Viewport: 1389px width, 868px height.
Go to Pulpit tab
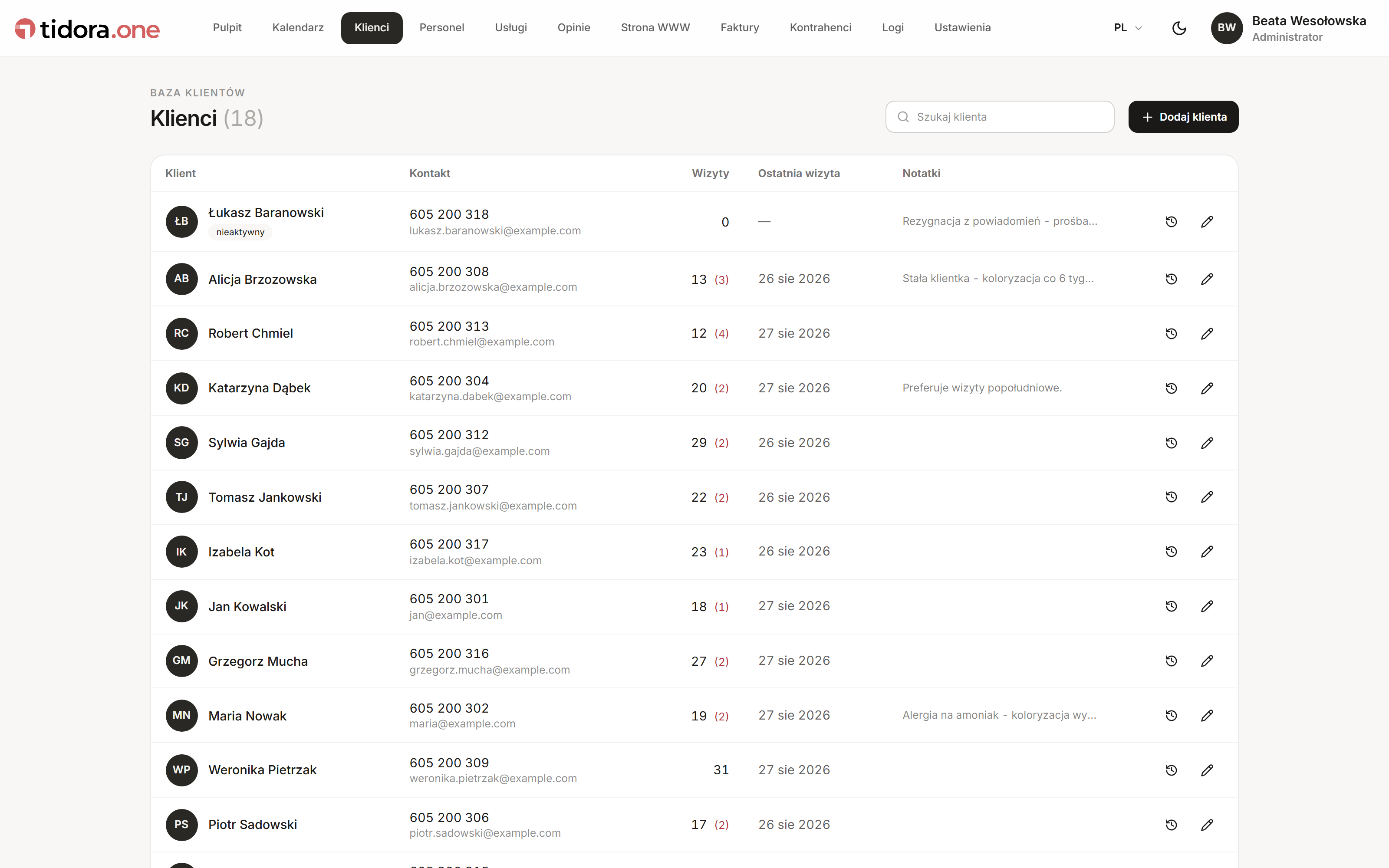point(227,27)
